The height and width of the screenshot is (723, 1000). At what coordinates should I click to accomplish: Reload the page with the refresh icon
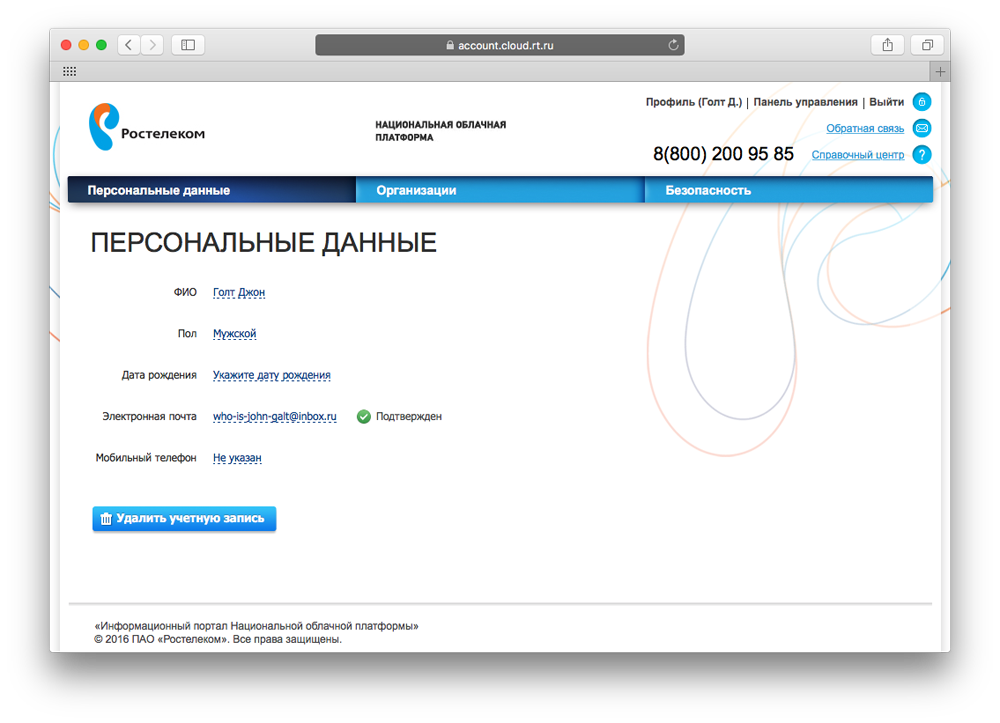coord(673,45)
